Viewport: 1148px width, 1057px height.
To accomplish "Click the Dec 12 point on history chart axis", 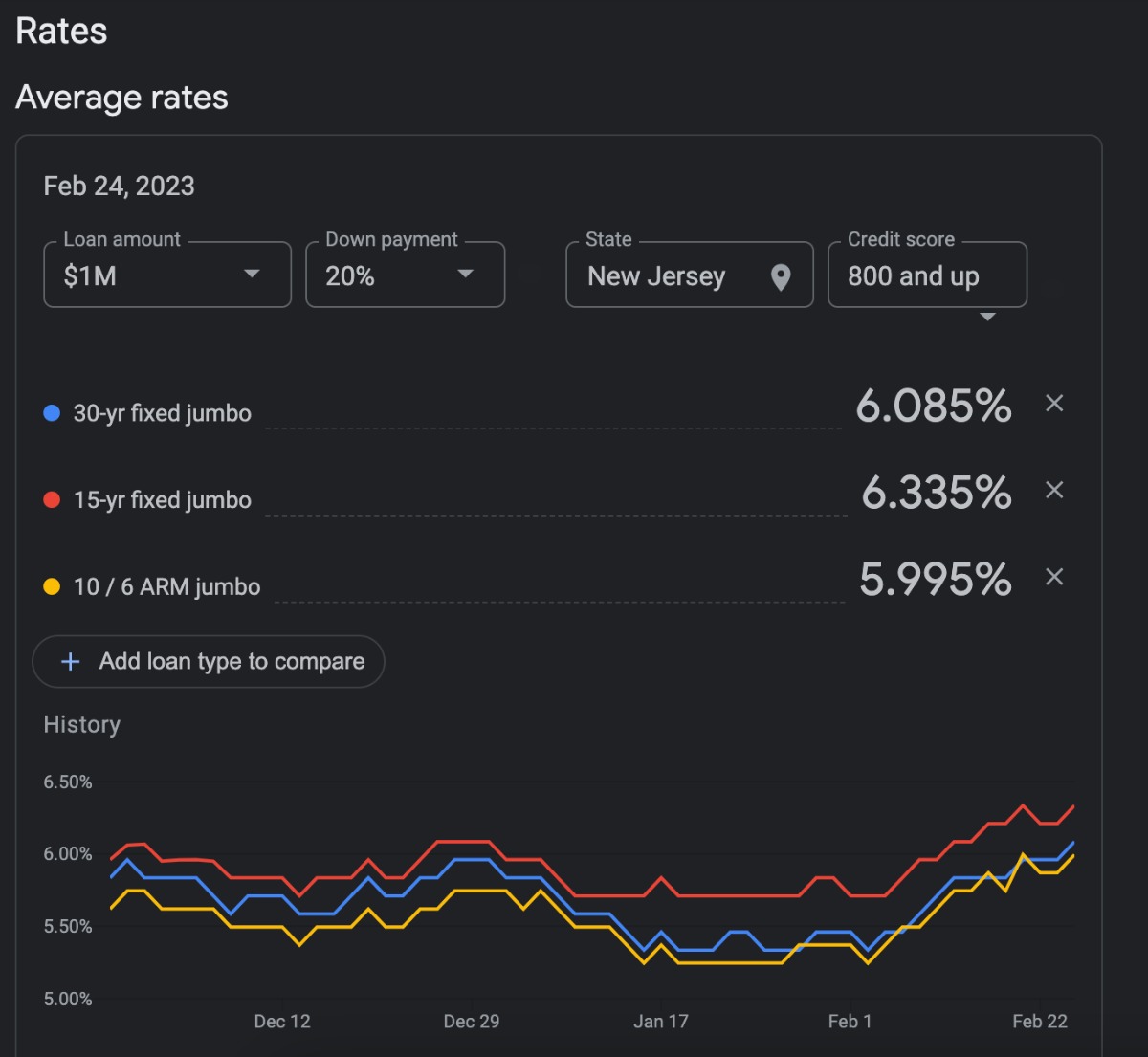I will (x=282, y=1022).
